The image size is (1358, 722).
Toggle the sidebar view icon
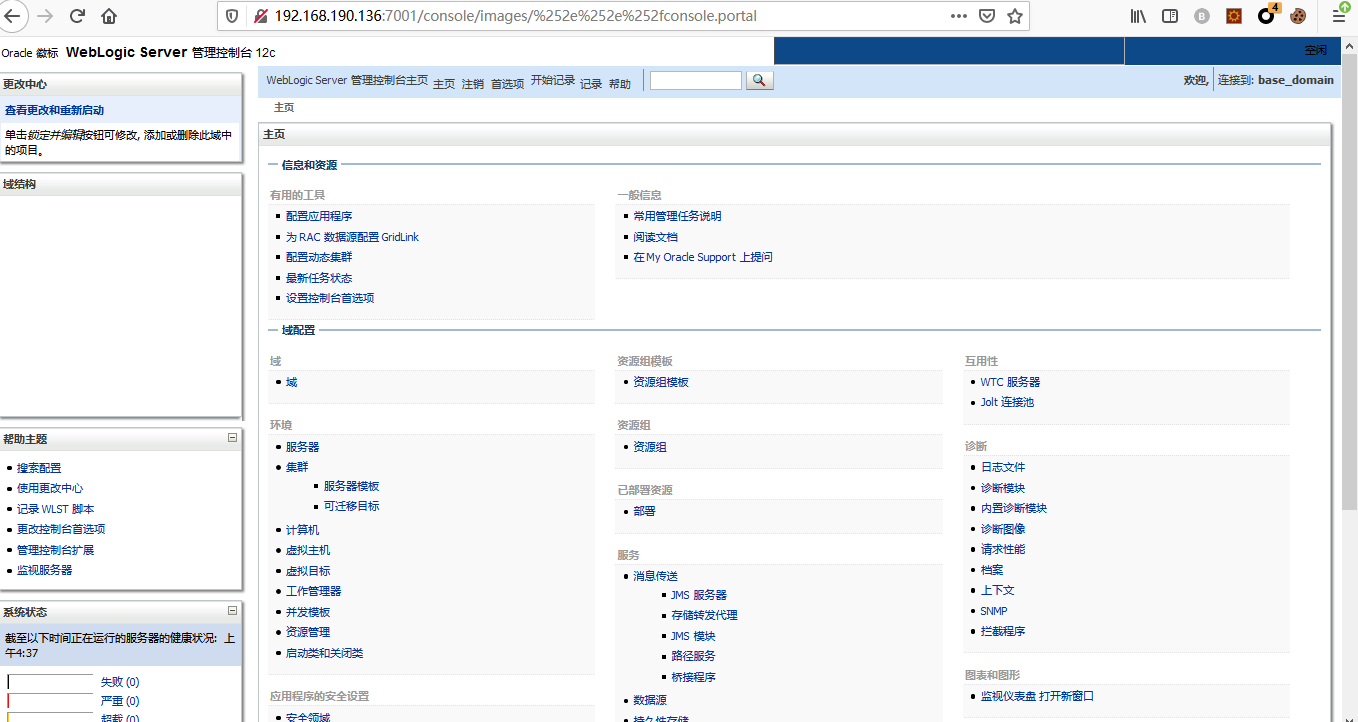click(x=1170, y=16)
